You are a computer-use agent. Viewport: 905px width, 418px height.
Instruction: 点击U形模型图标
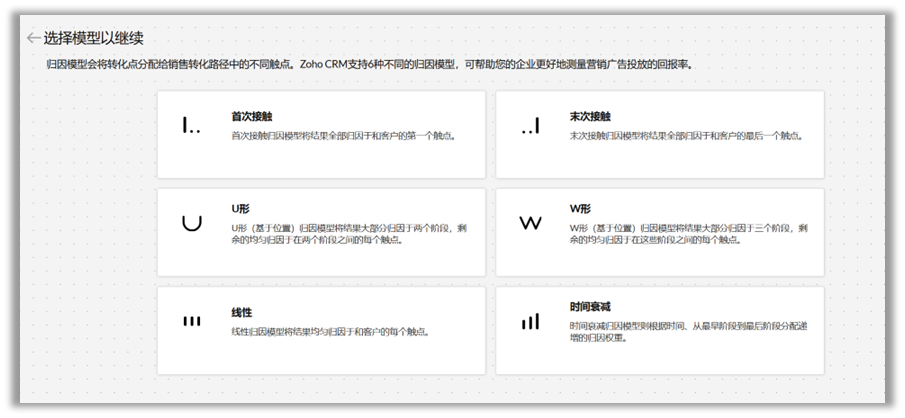click(x=191, y=223)
